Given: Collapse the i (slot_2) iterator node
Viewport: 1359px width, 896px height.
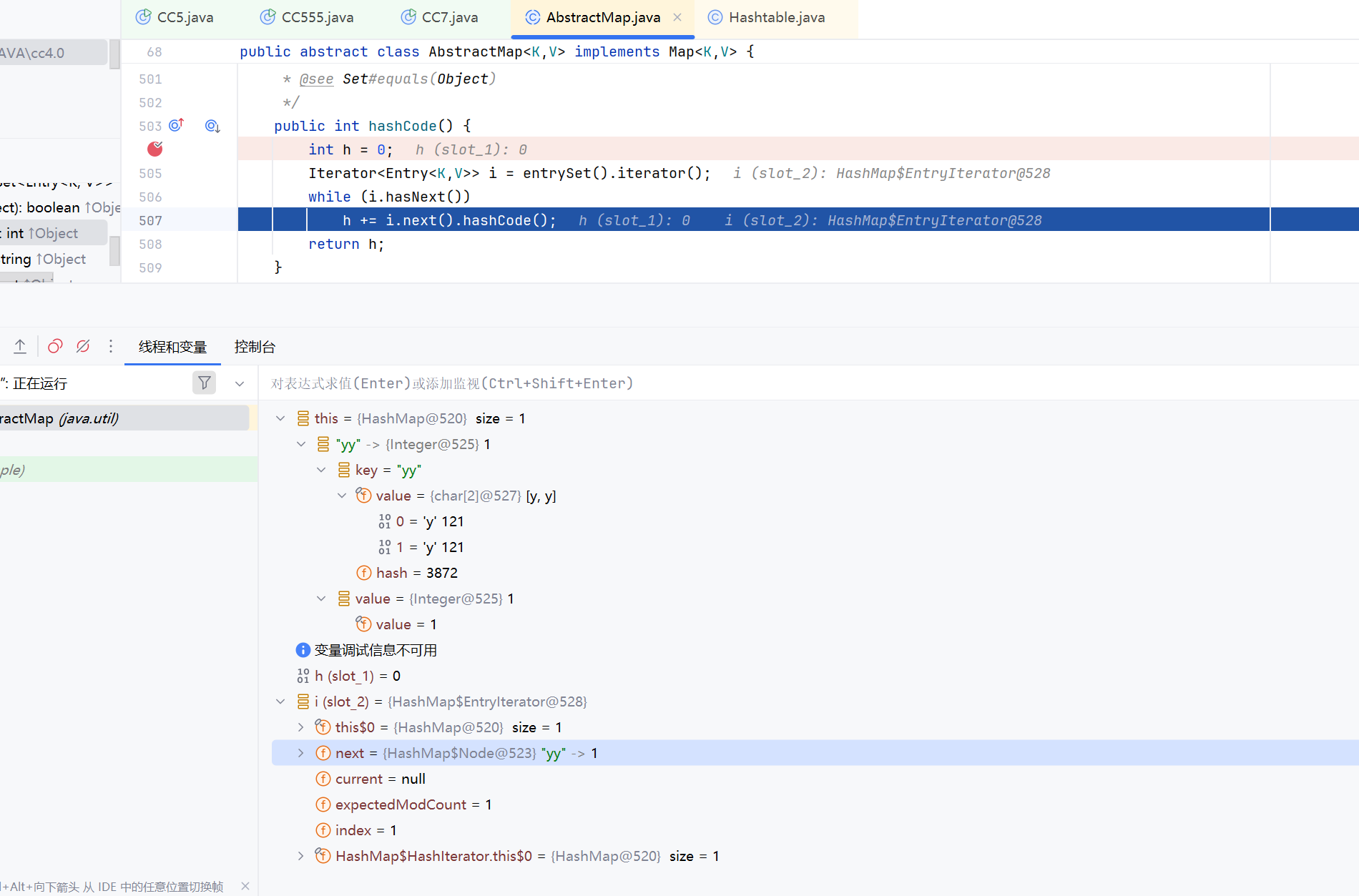Looking at the screenshot, I should pyautogui.click(x=280, y=701).
